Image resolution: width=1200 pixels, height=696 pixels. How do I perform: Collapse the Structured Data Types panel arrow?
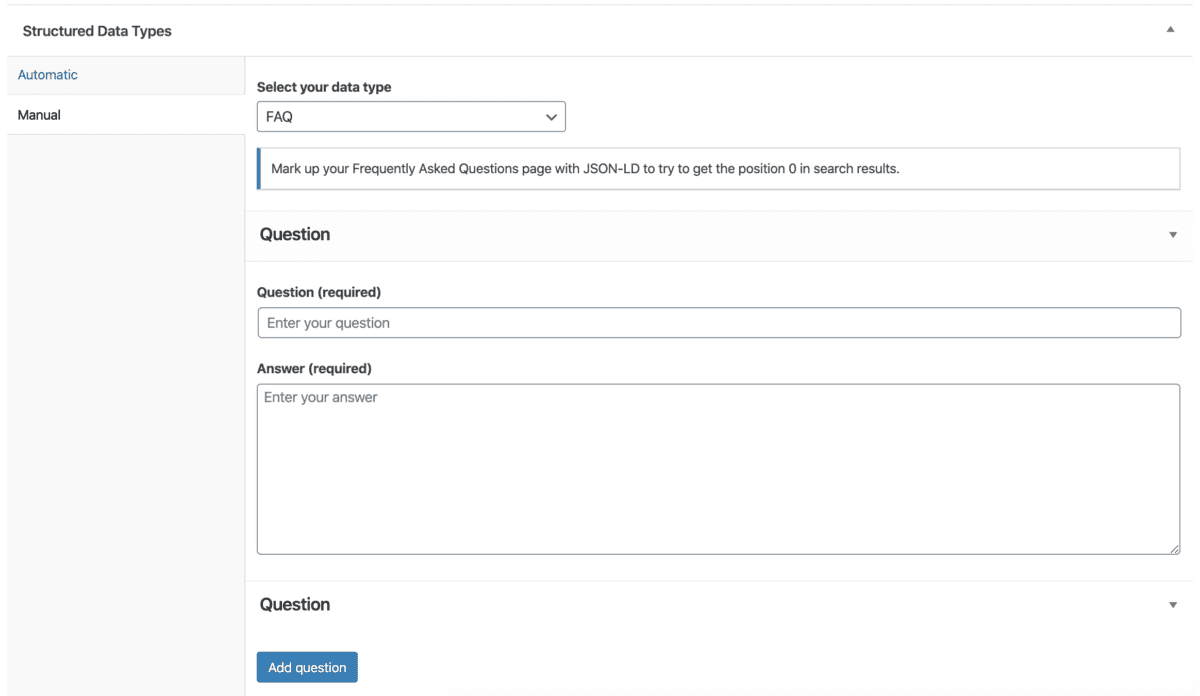tap(1170, 30)
